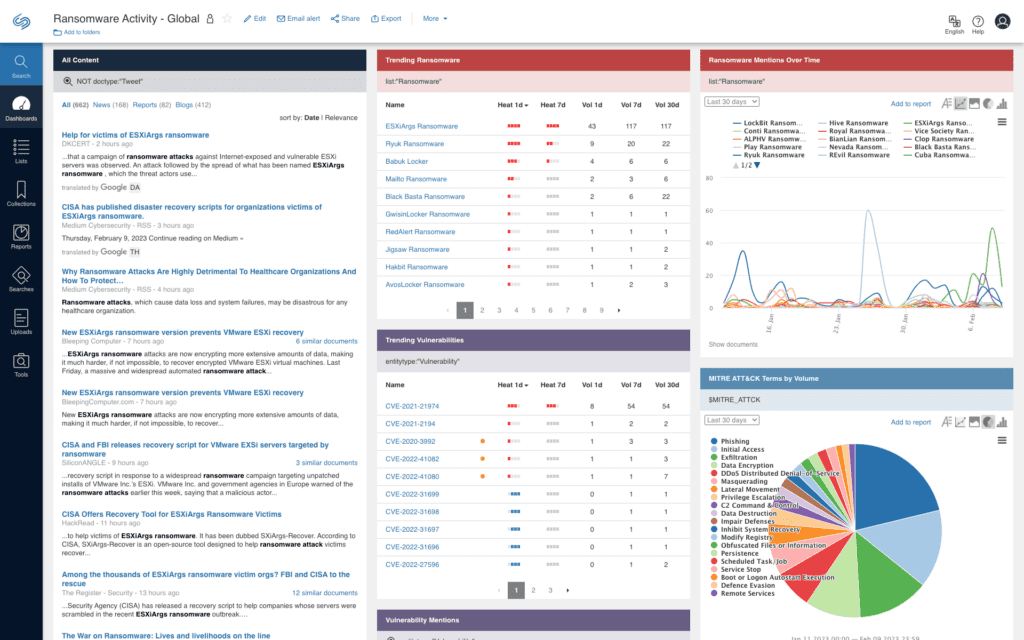Image resolution: width=1024 pixels, height=640 pixels.
Task: Open the Reports sidebar section
Action: 21,236
